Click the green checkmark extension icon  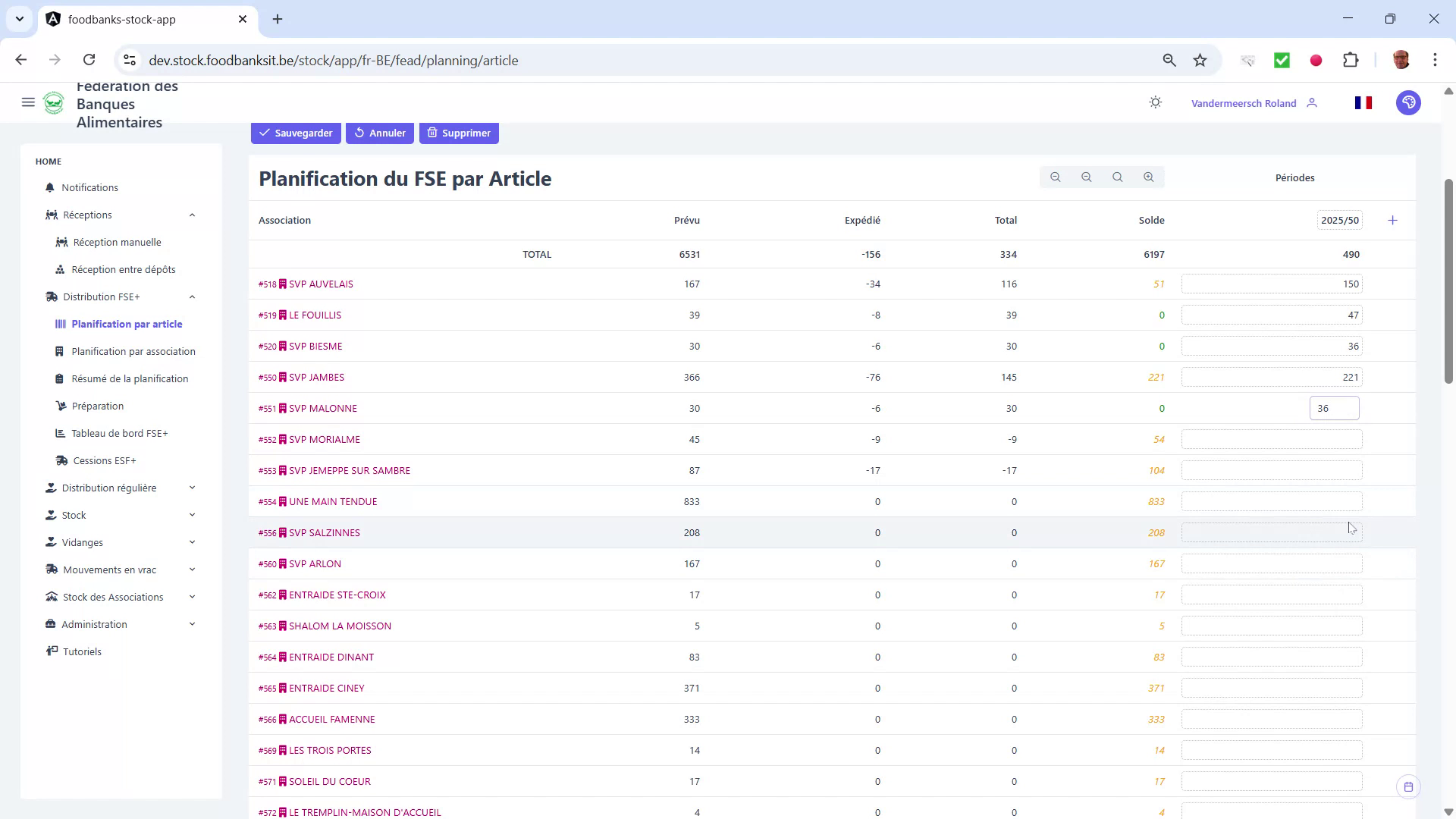tap(1282, 60)
